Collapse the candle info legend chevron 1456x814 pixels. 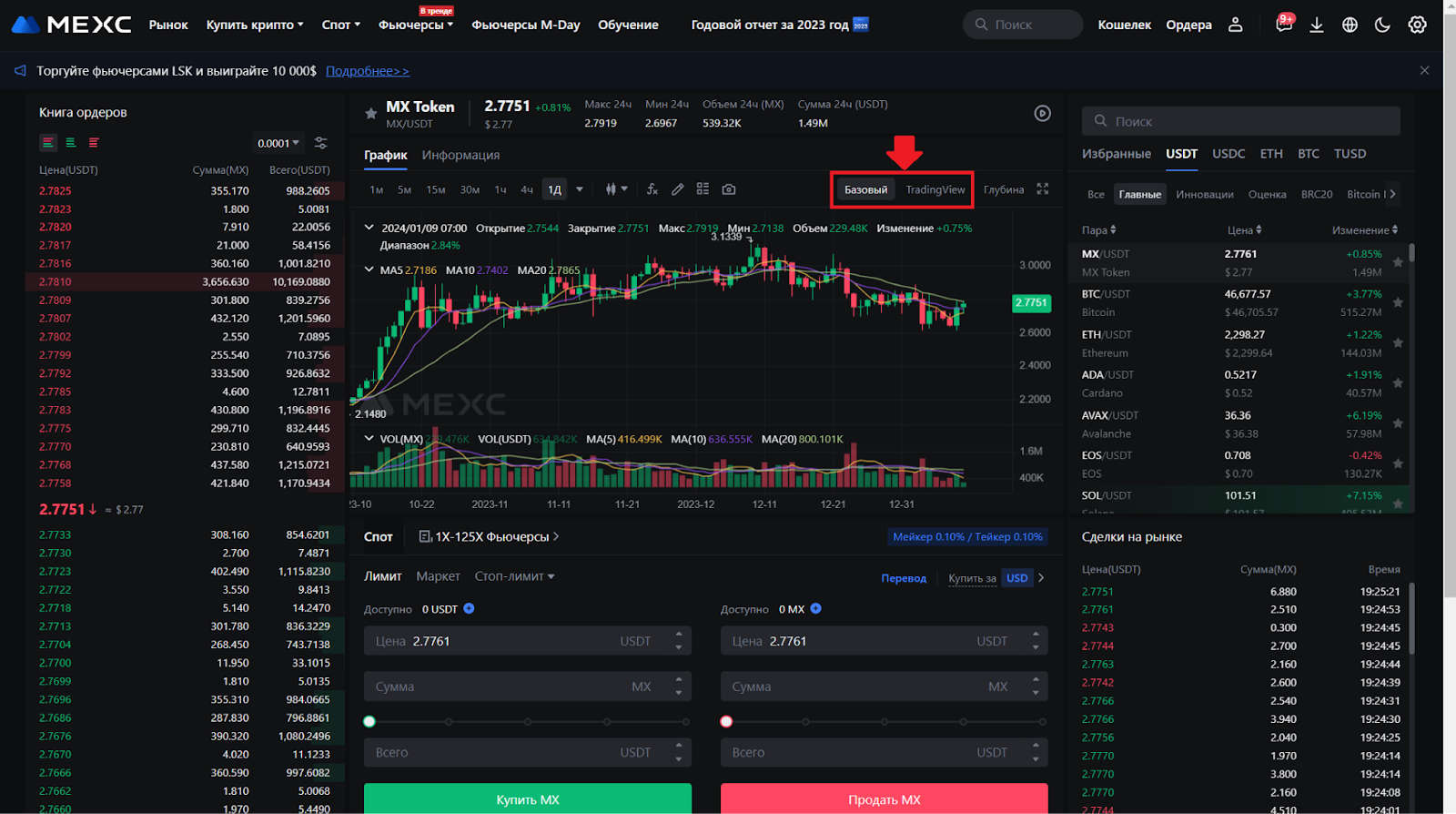point(369,228)
